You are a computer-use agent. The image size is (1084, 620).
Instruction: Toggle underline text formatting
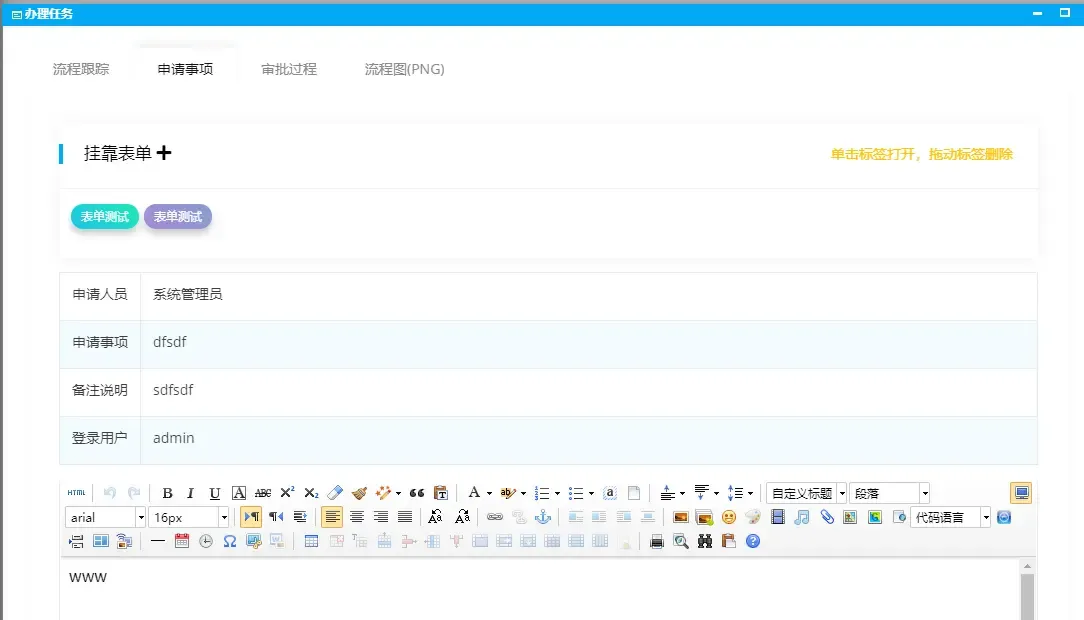coord(214,493)
